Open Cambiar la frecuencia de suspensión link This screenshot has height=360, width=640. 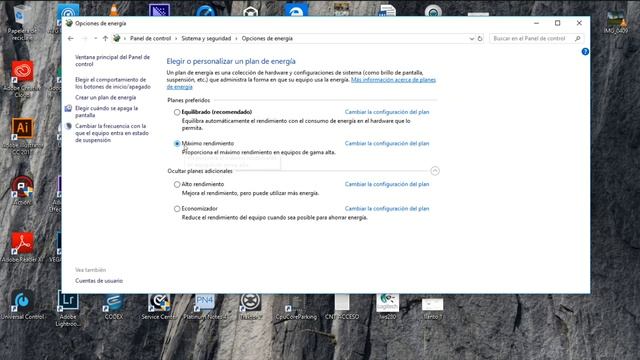click(x=112, y=133)
